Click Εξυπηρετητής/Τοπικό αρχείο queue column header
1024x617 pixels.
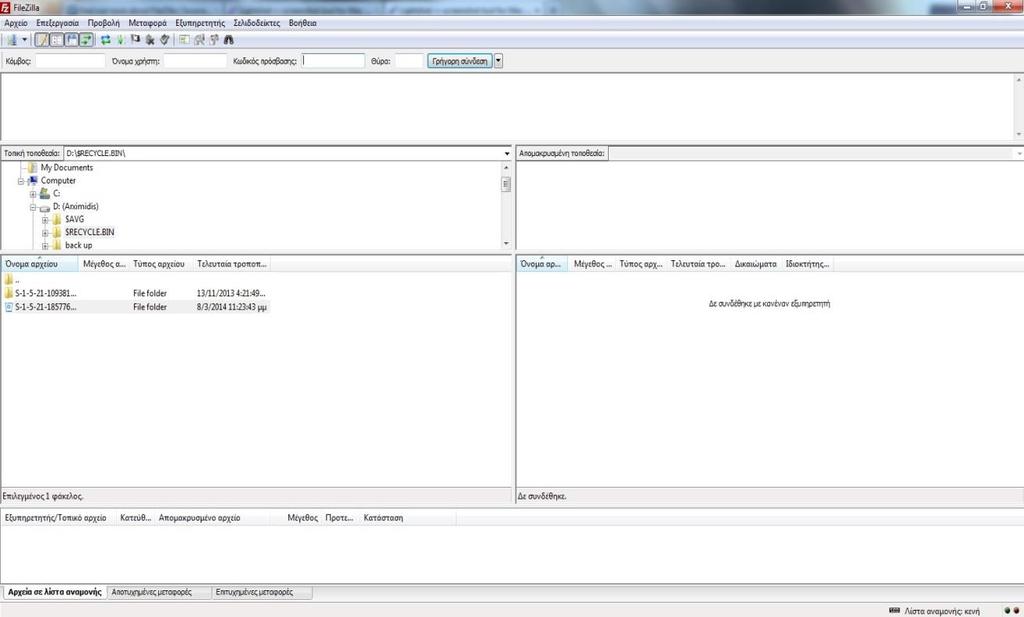click(58, 518)
